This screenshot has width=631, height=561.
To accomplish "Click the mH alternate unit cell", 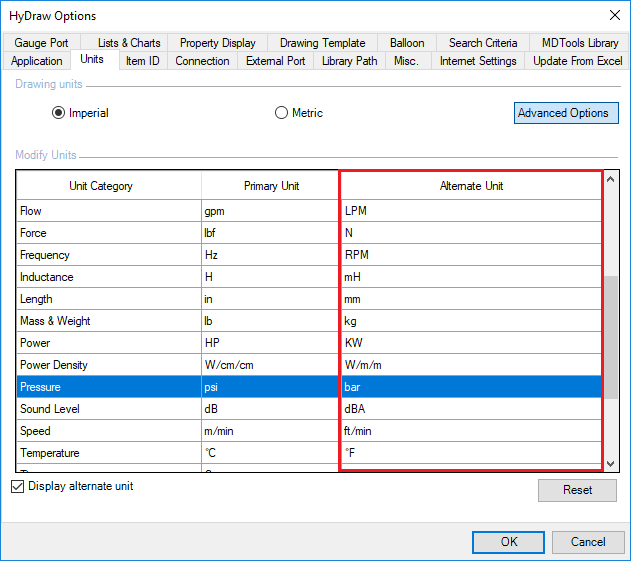I will 471,277.
